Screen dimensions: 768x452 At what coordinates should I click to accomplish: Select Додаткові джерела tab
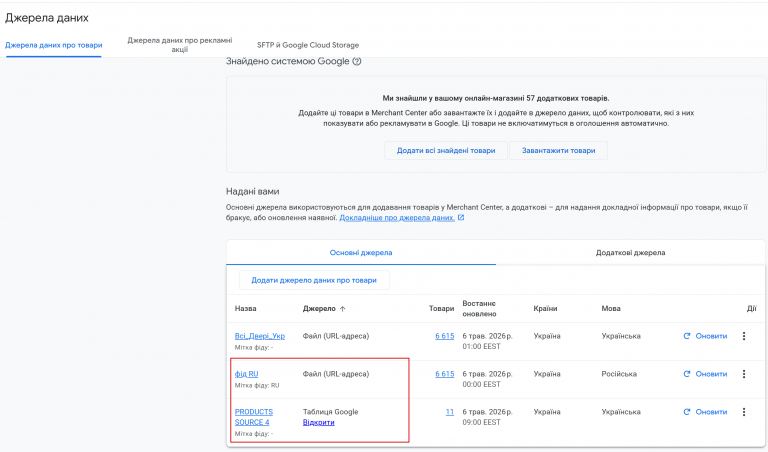[x=630, y=253]
